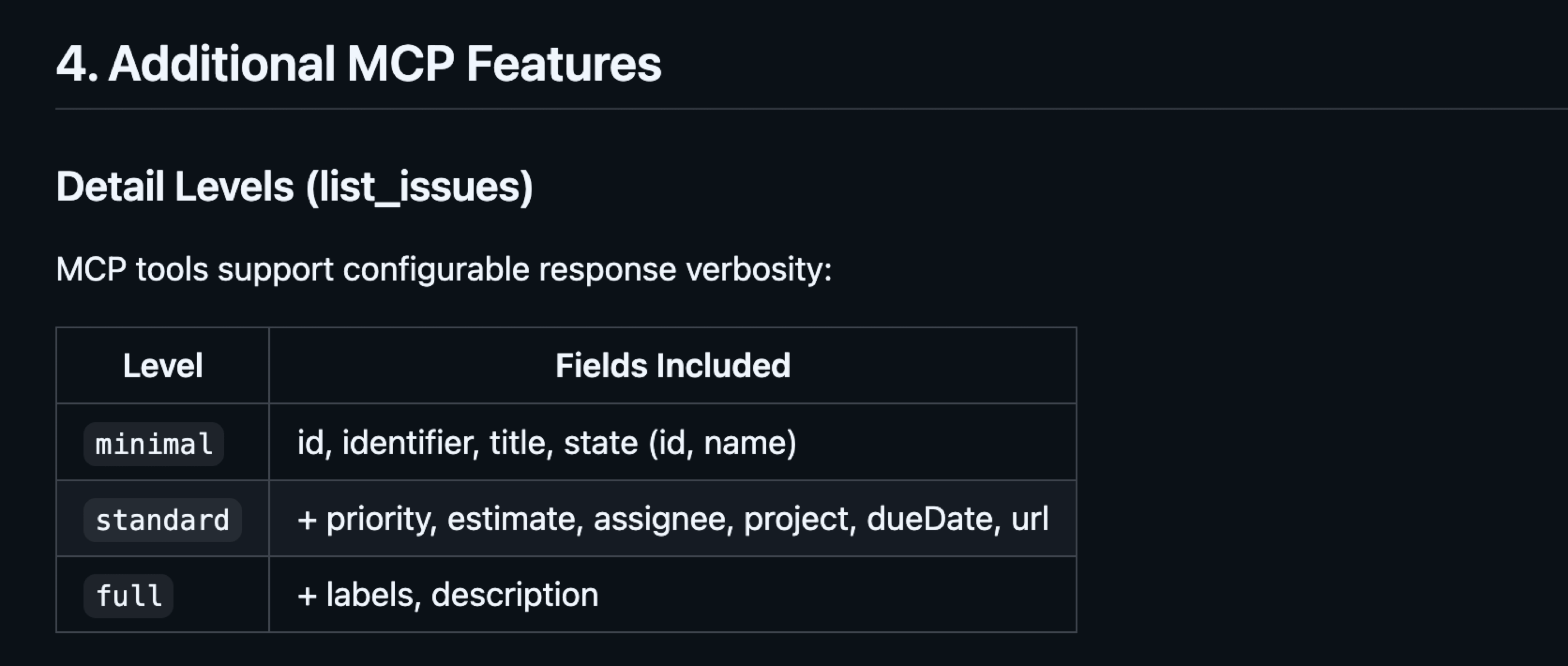Click the "full" code label

(x=128, y=595)
